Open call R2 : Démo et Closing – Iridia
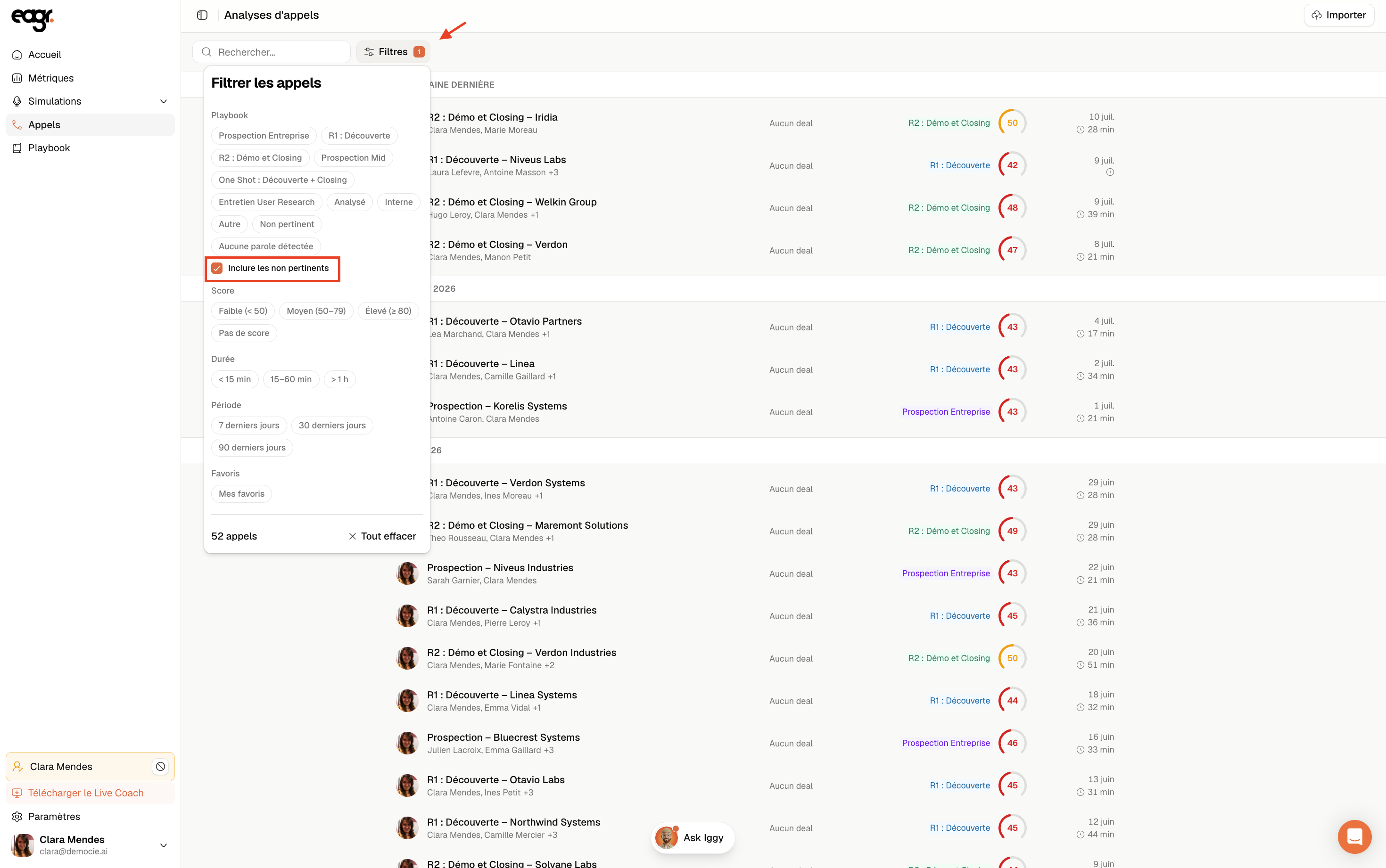The height and width of the screenshot is (868, 1386). pyautogui.click(x=493, y=117)
